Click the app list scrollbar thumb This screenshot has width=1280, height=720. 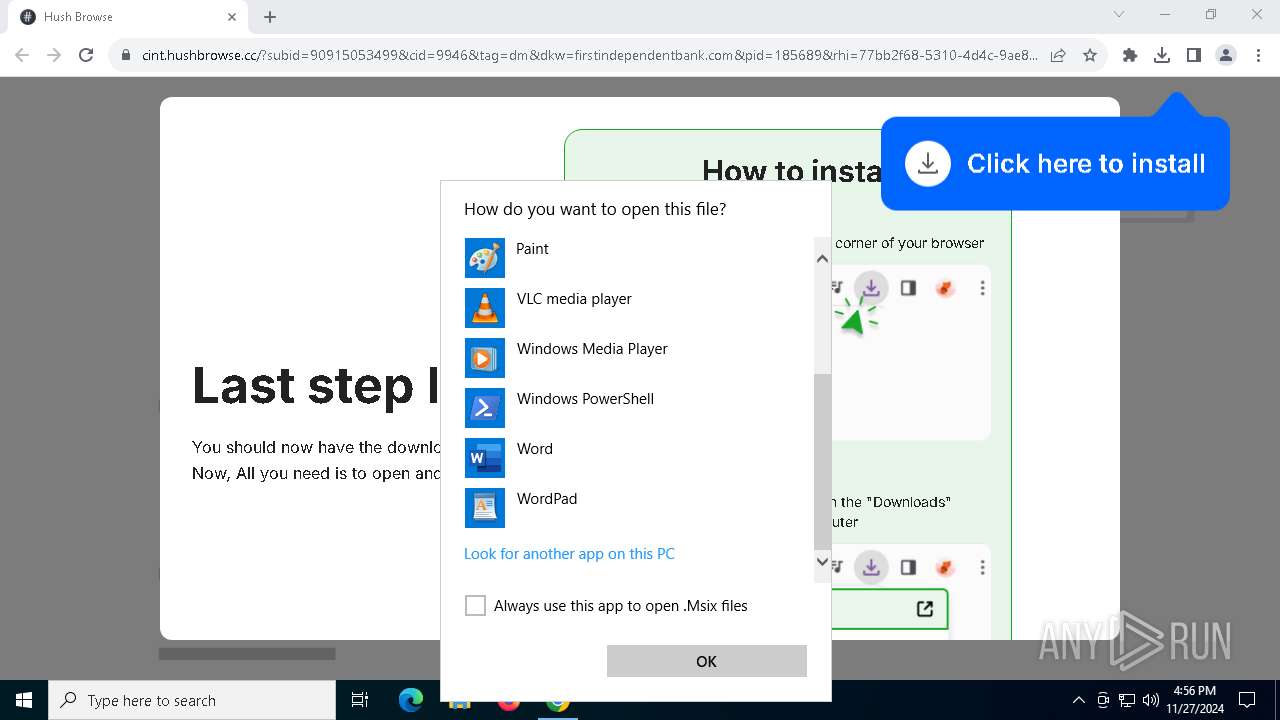[x=822, y=462]
